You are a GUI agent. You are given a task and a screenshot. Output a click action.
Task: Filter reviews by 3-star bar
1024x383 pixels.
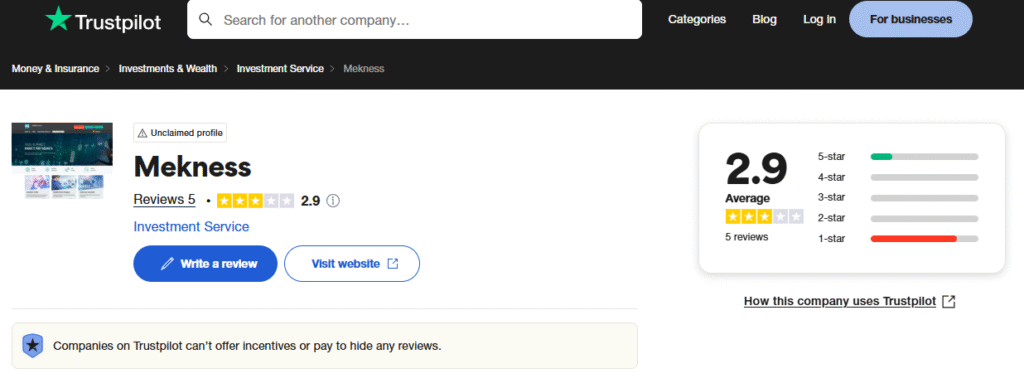click(x=924, y=197)
